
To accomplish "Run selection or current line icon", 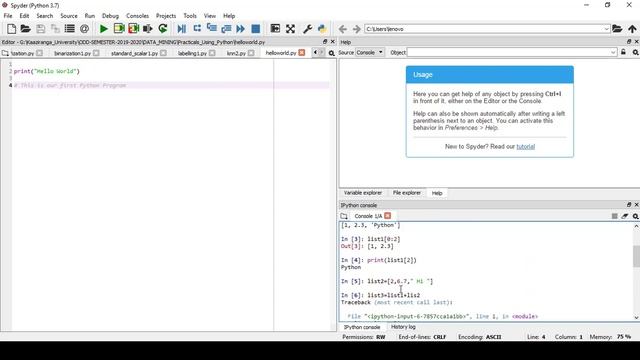I will pos(148,29).
